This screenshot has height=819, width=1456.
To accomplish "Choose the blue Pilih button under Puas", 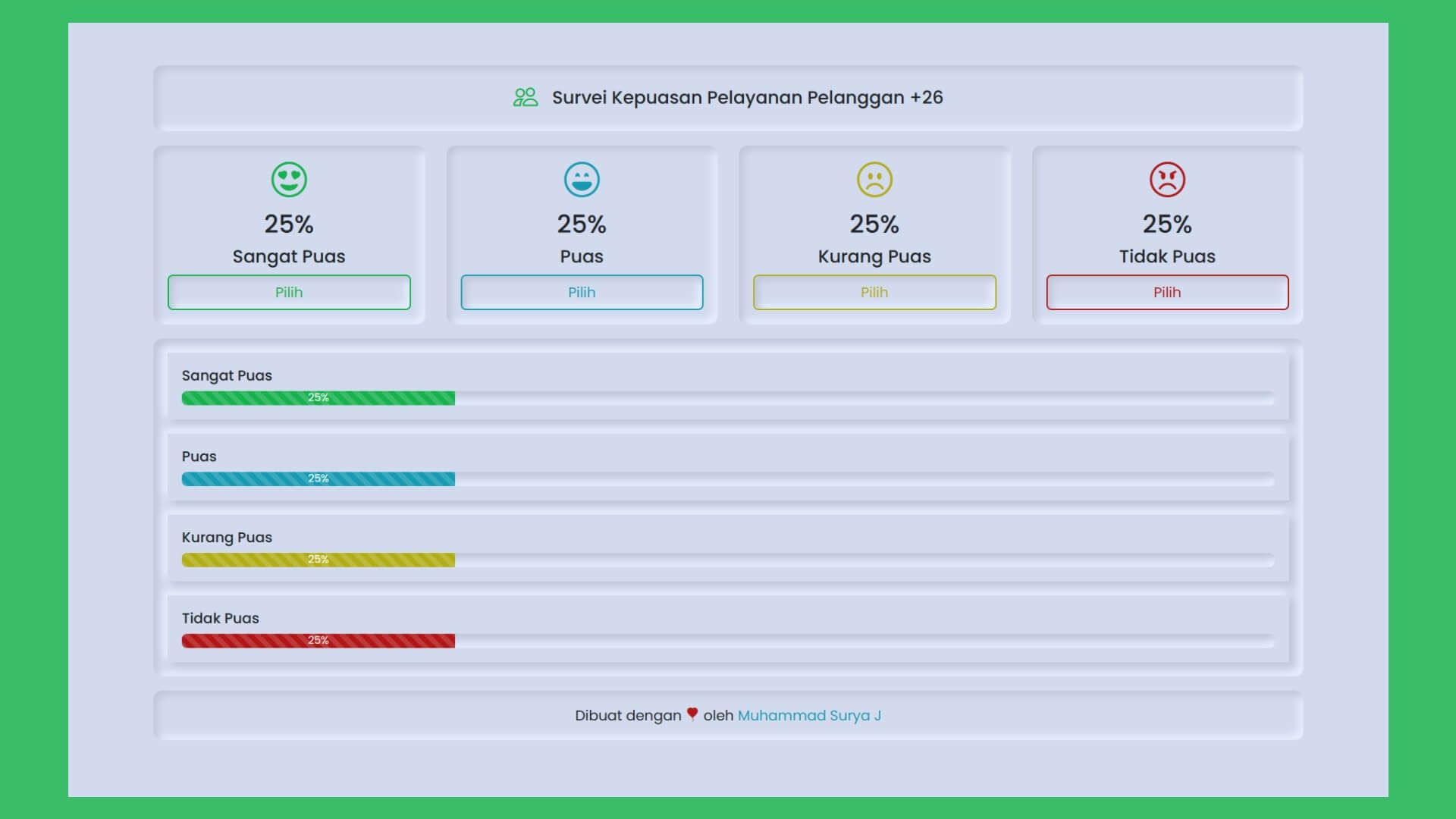I will pyautogui.click(x=582, y=292).
